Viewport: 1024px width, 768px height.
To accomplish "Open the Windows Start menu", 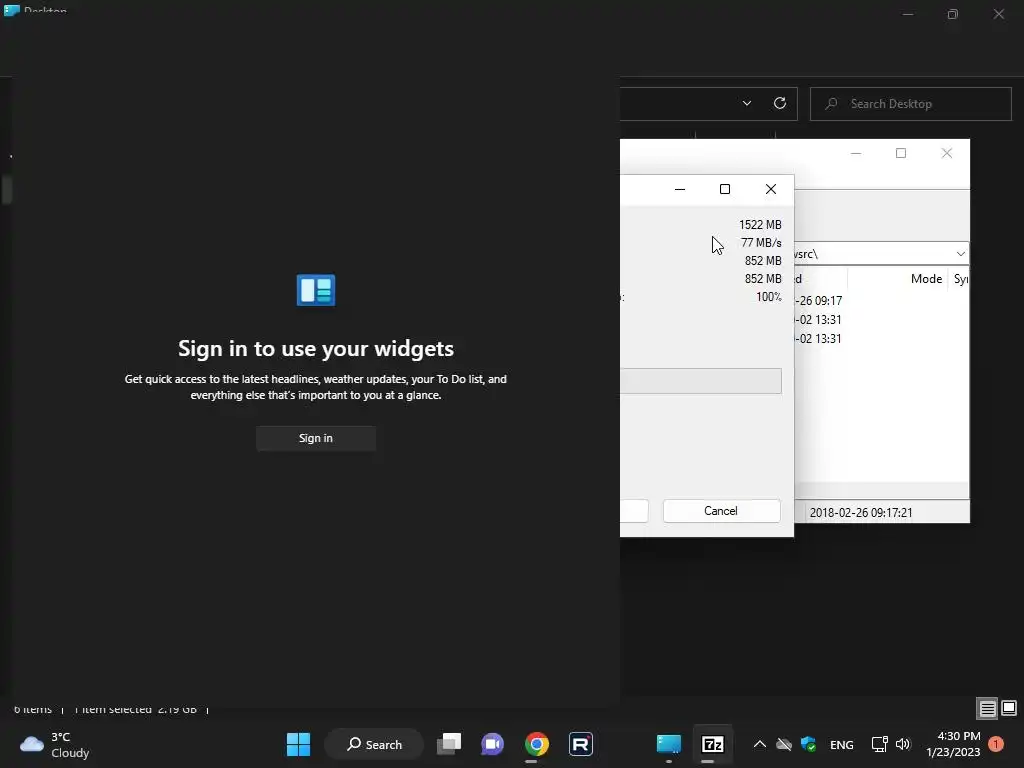I will [x=298, y=744].
